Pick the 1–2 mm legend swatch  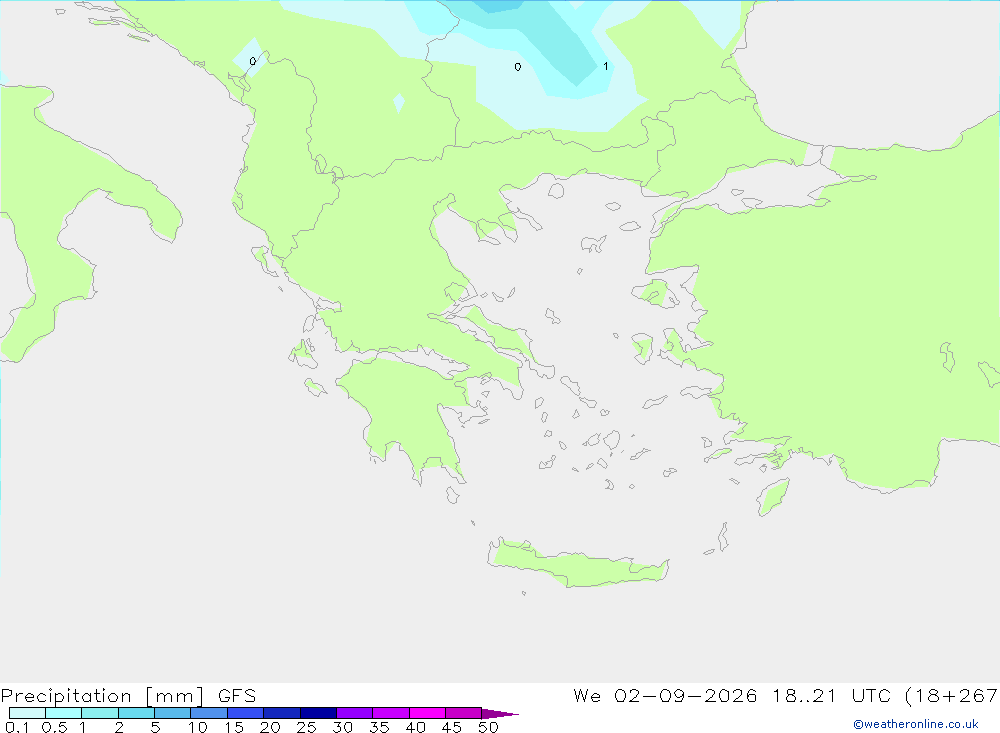pyautogui.click(x=100, y=713)
